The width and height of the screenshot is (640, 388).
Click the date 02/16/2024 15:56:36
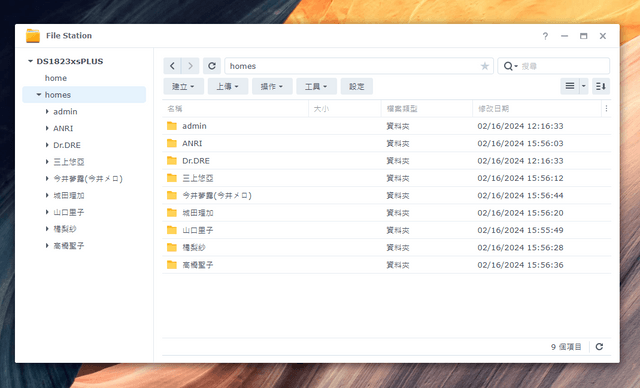[x=520, y=265]
